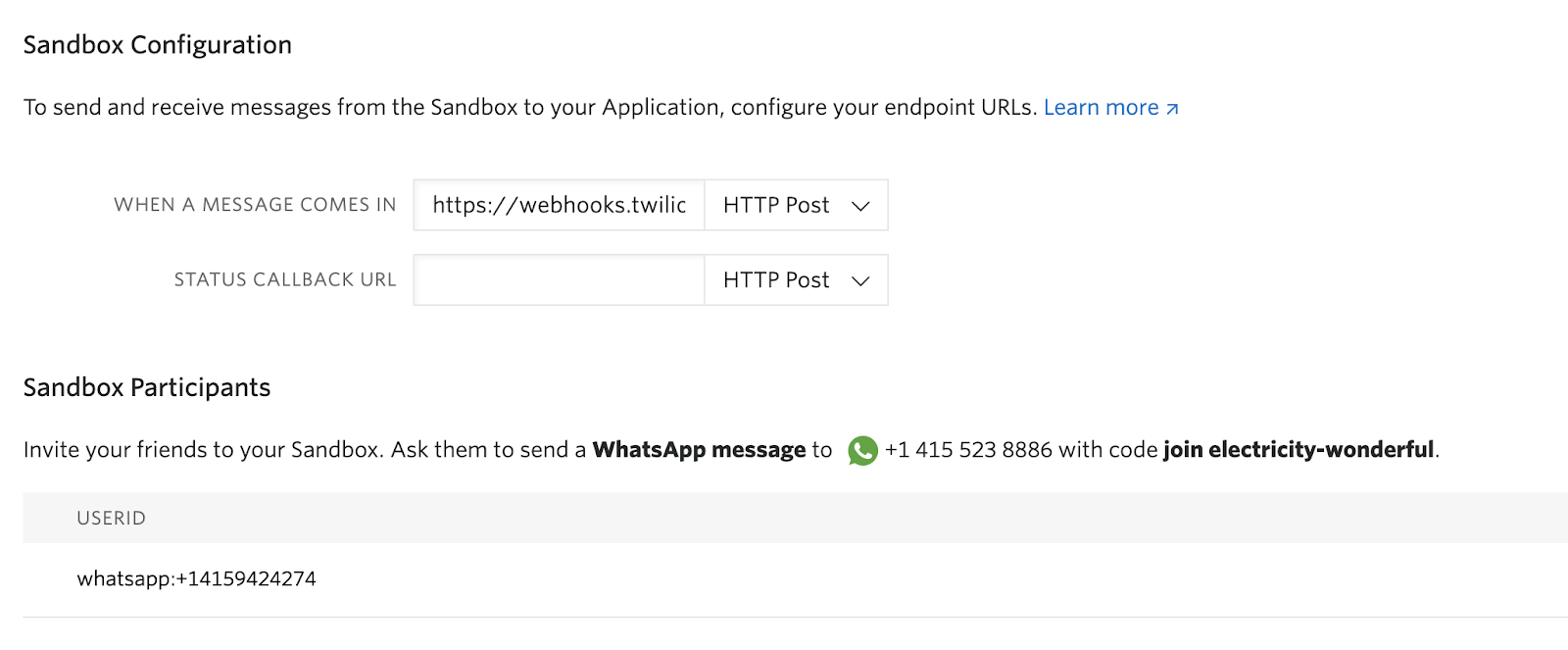Edit the When a Message Comes In URL field
Screen dimensions: 1568x650
coord(559,205)
